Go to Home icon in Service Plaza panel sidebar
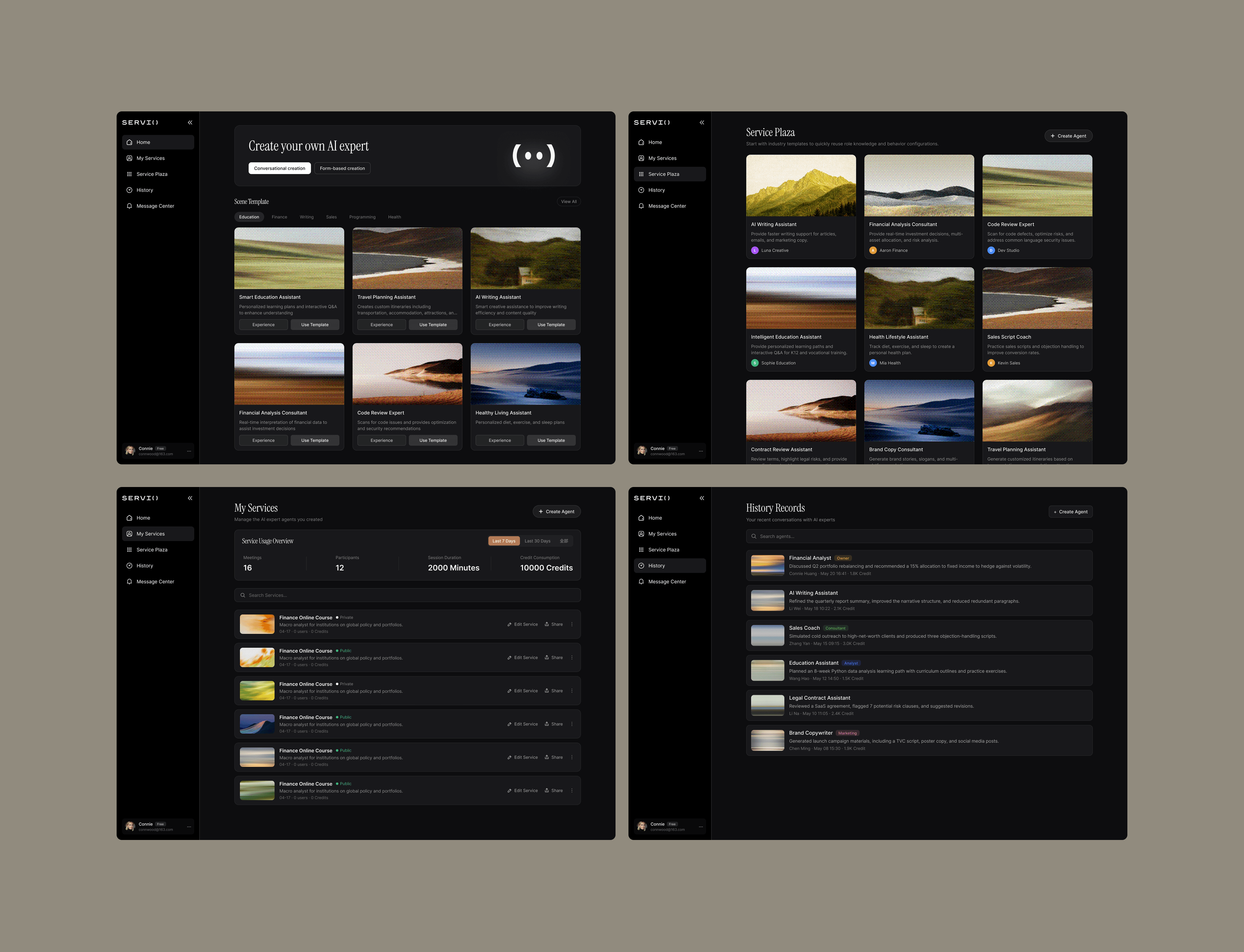This screenshot has width=1244, height=952. pos(641,142)
